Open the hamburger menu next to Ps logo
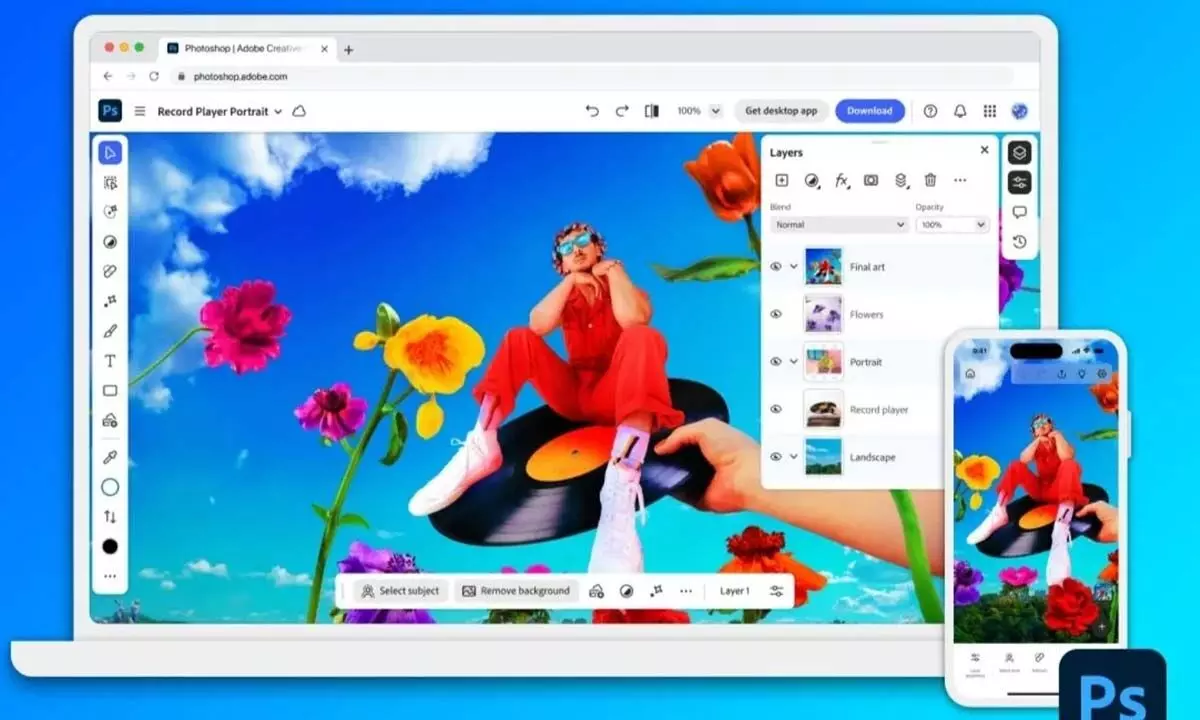Image resolution: width=1200 pixels, height=720 pixels. (138, 111)
